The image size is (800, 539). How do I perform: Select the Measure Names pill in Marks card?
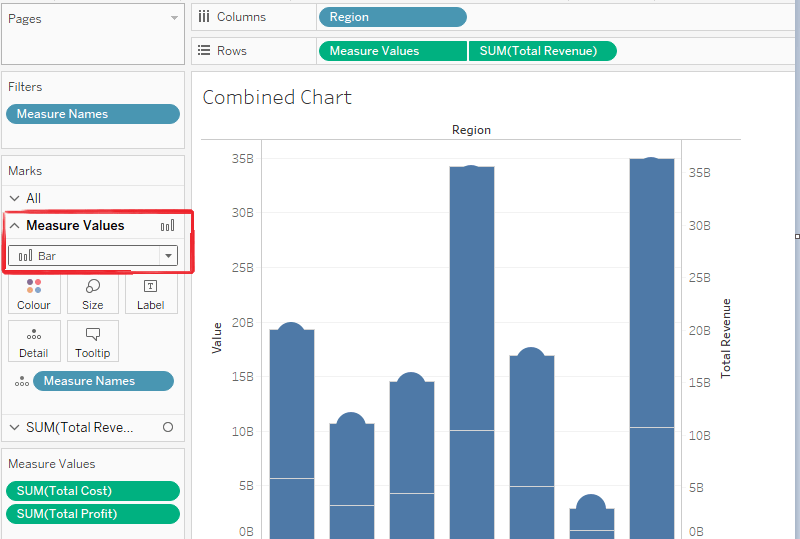pos(103,381)
